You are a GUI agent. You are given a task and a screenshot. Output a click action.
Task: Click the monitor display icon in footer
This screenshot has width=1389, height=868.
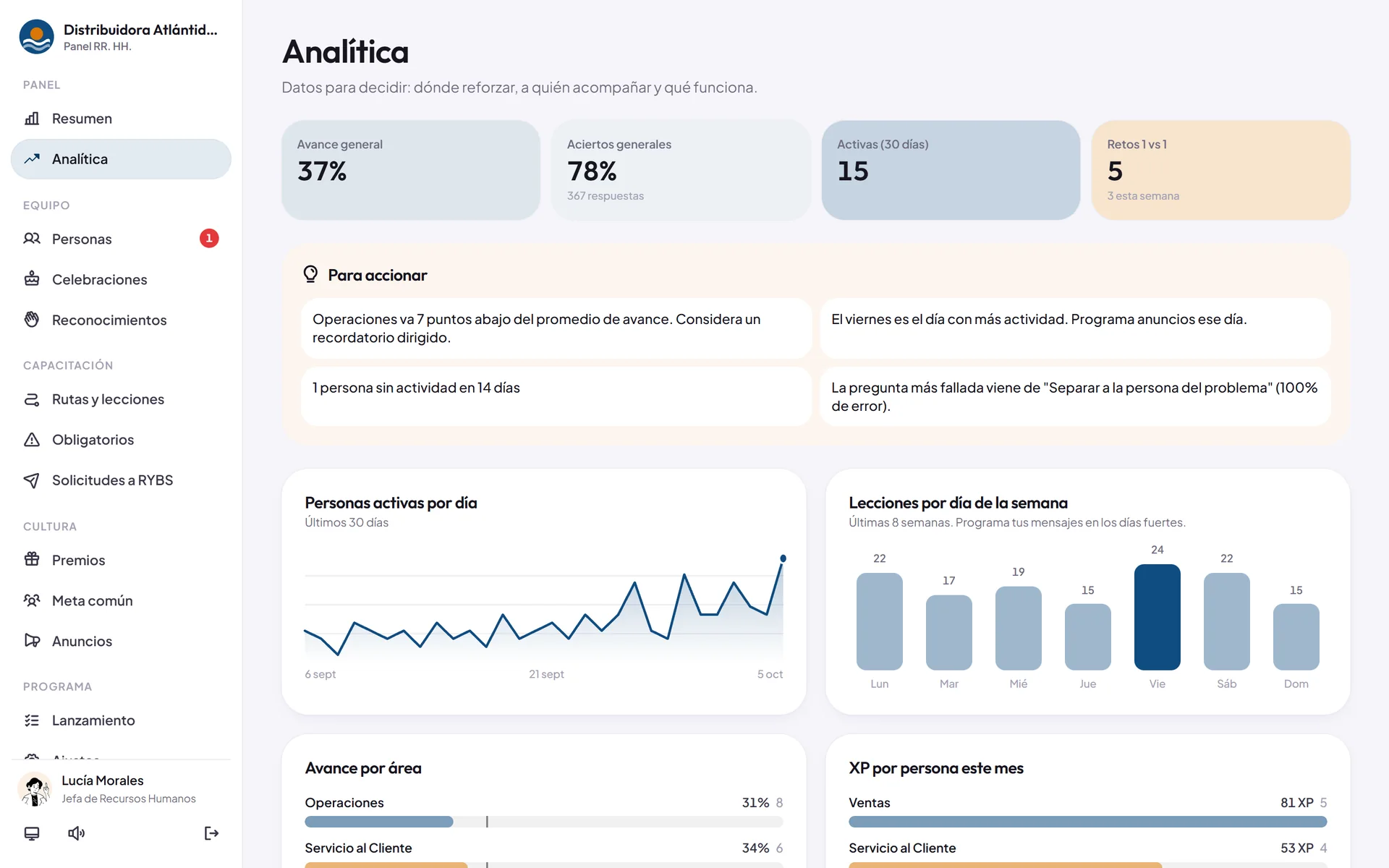[x=32, y=833]
